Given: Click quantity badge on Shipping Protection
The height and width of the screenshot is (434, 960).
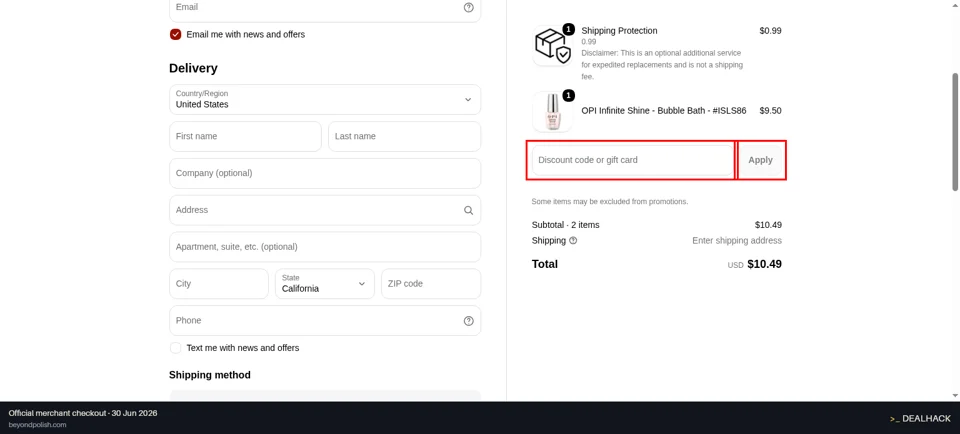Looking at the screenshot, I should point(569,29).
